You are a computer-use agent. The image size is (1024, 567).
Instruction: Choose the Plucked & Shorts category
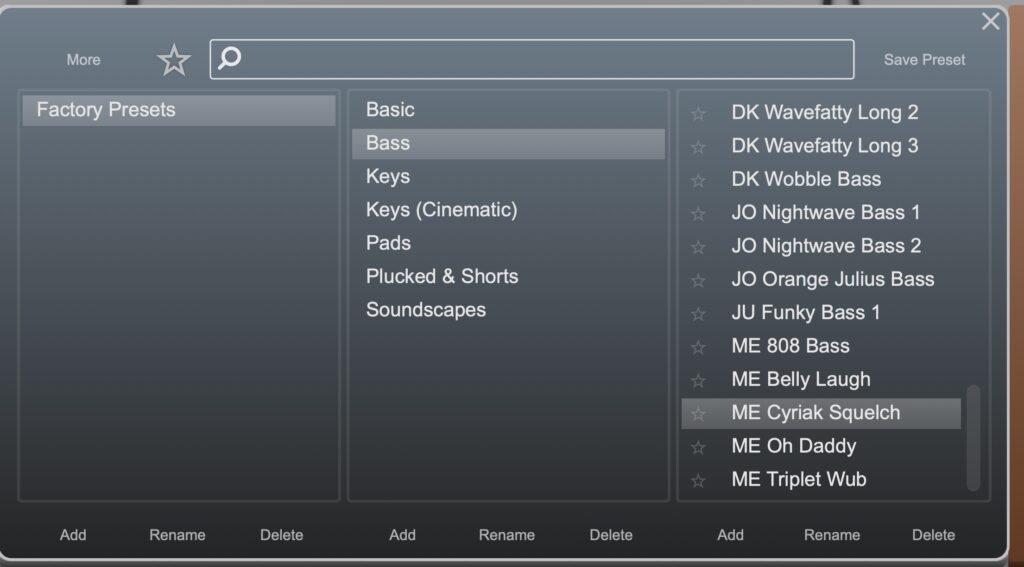click(442, 276)
